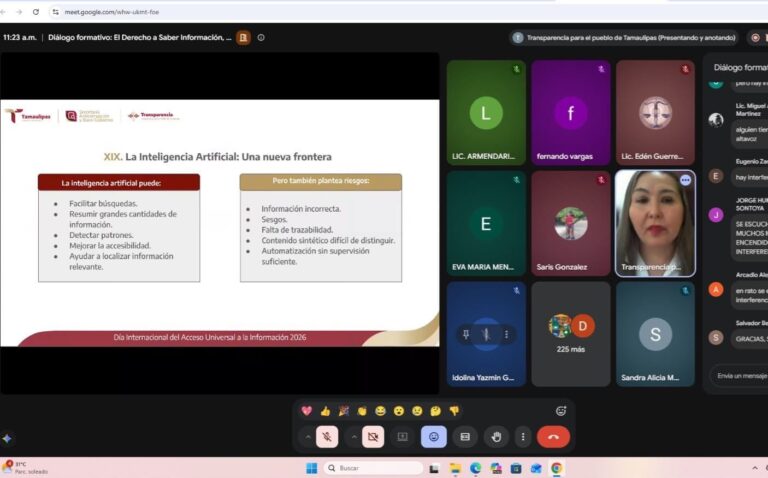Open Task View from taskbar
The image size is (768, 478).
point(434,469)
